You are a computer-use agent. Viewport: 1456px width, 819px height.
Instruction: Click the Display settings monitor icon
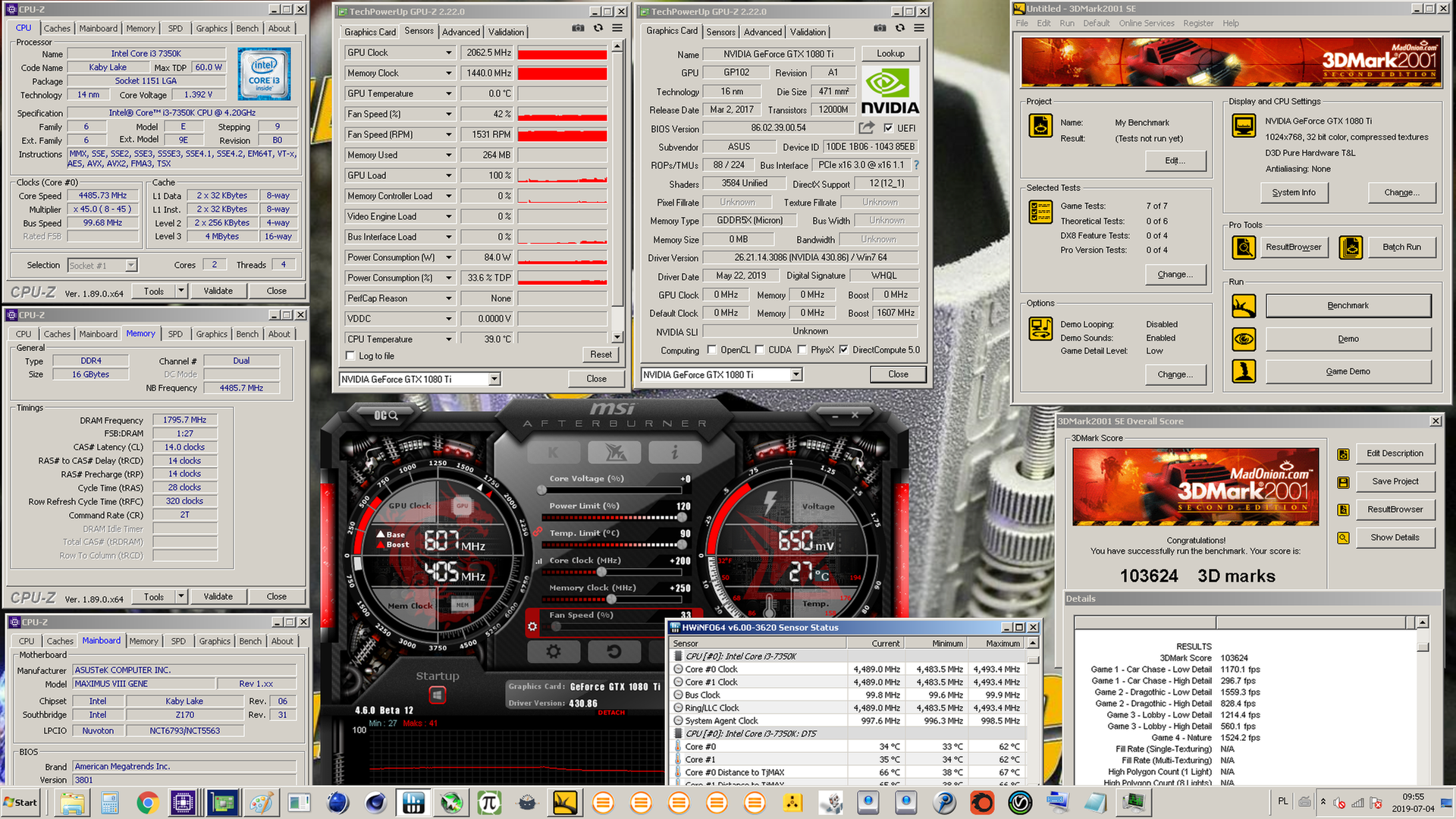click(x=1244, y=125)
